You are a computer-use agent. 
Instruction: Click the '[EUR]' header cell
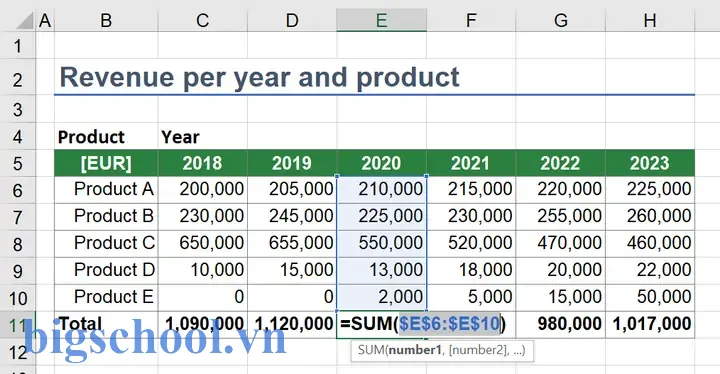(x=106, y=163)
